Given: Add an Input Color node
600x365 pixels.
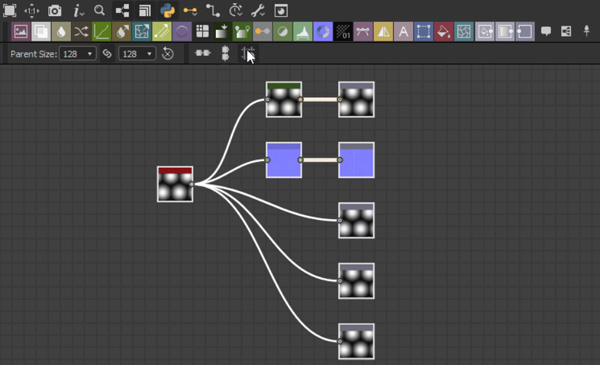Looking at the screenshot, I should coord(485,32).
